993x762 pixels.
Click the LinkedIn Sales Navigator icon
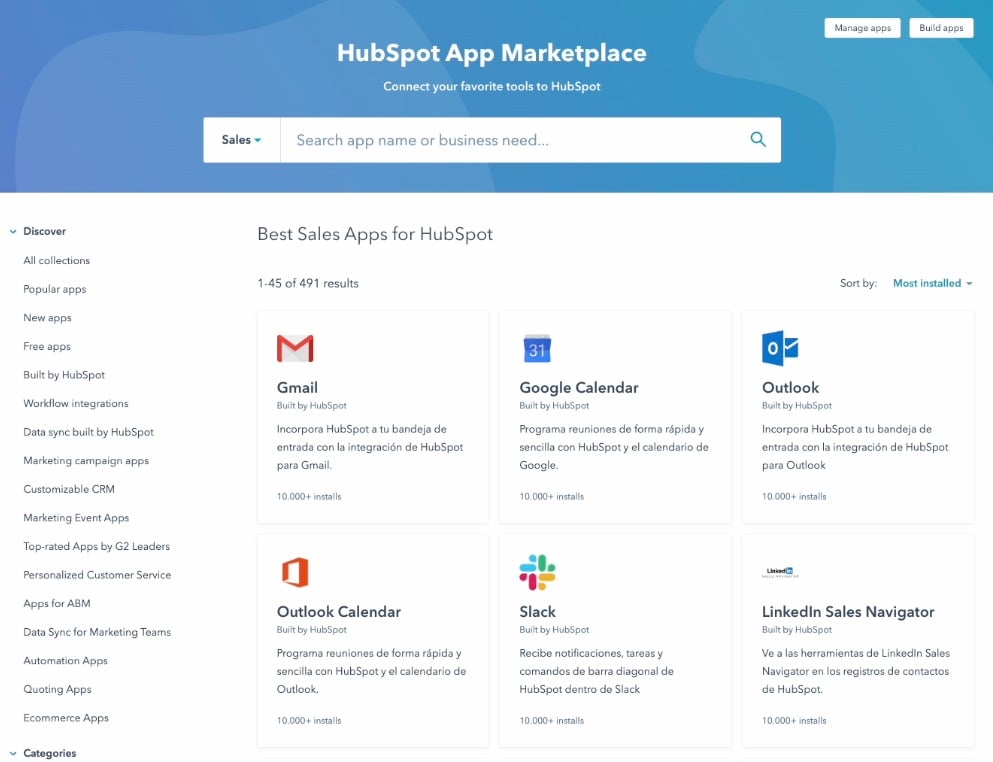(778, 572)
